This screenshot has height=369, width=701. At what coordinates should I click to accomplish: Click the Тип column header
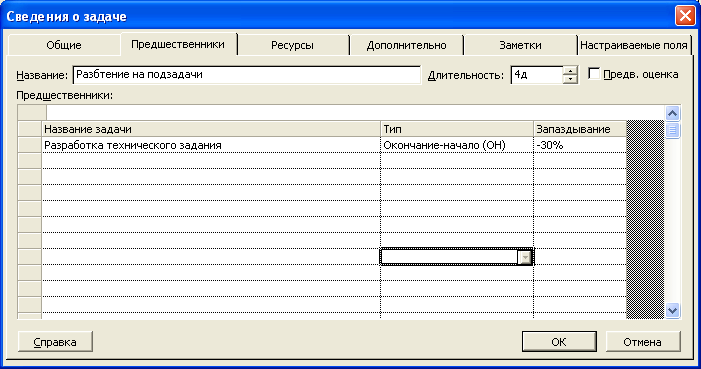click(457, 129)
